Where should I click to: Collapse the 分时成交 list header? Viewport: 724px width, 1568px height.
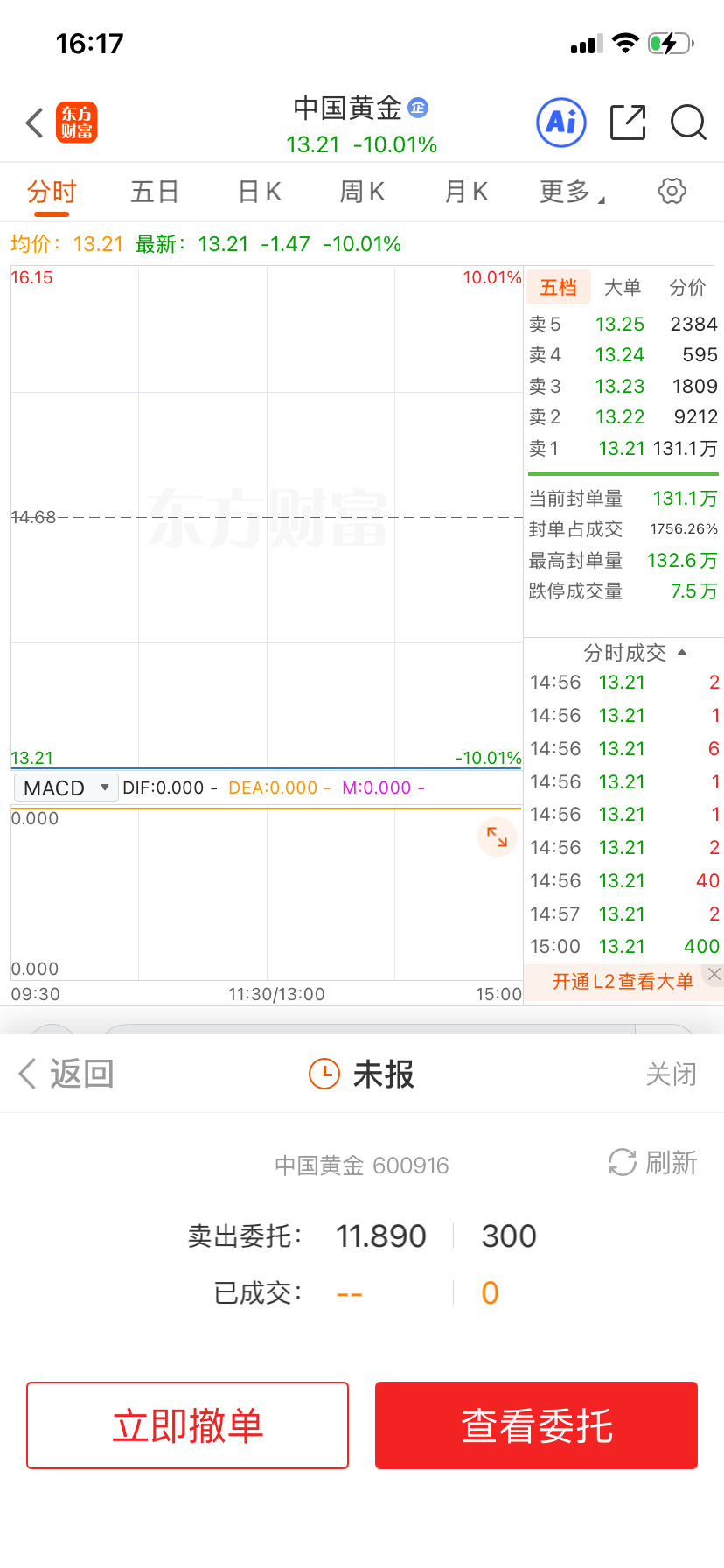[x=635, y=653]
